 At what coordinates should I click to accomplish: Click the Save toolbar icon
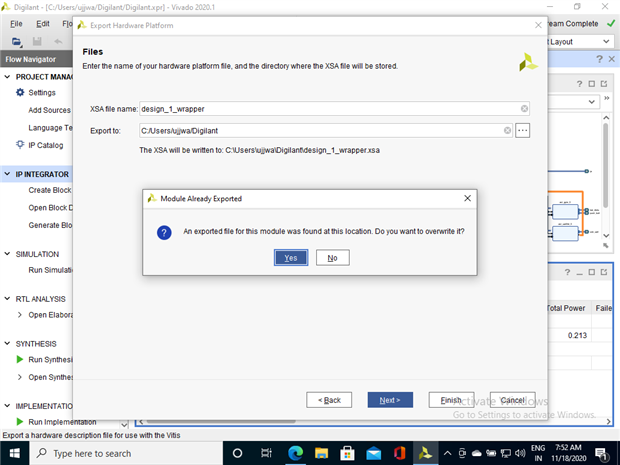(37, 42)
